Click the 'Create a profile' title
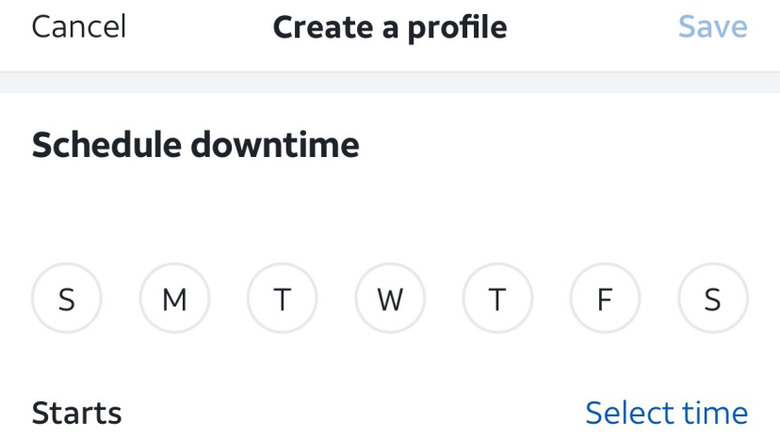This screenshot has height=438, width=780. click(x=390, y=27)
